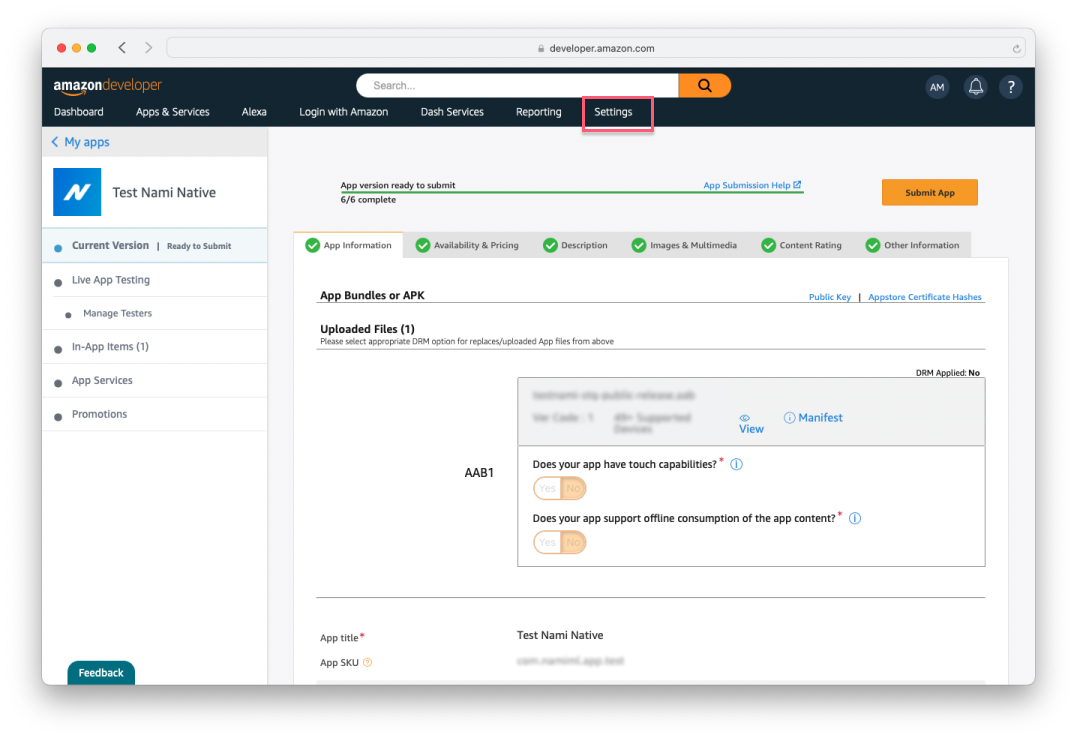Open Dash Services menu

452,111
